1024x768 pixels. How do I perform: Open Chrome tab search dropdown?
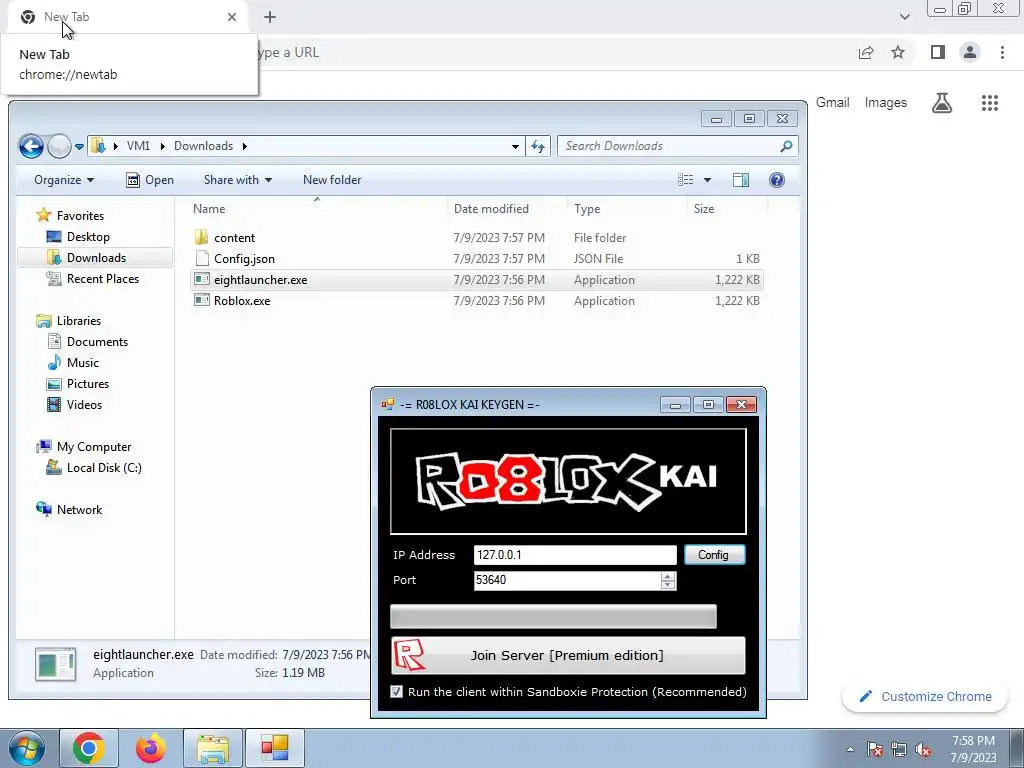point(904,17)
